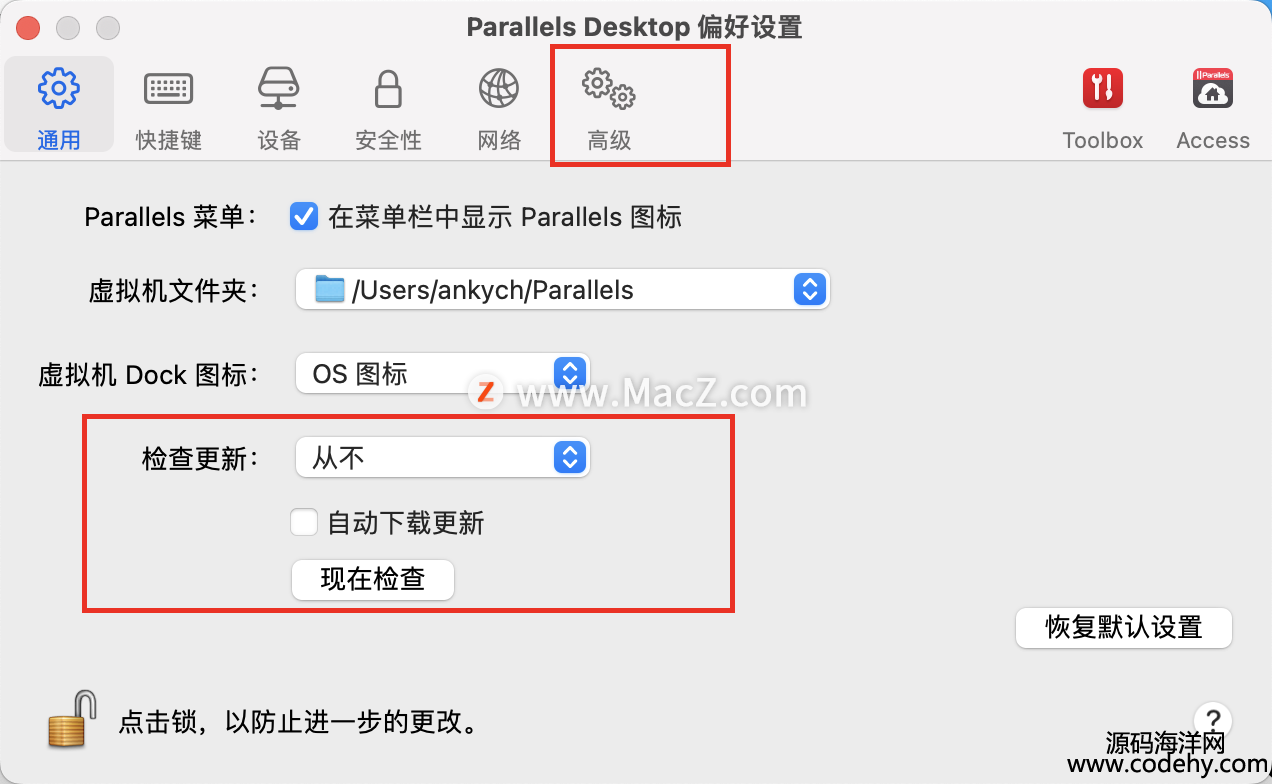Click the 恢复默认设置 button

click(1124, 627)
